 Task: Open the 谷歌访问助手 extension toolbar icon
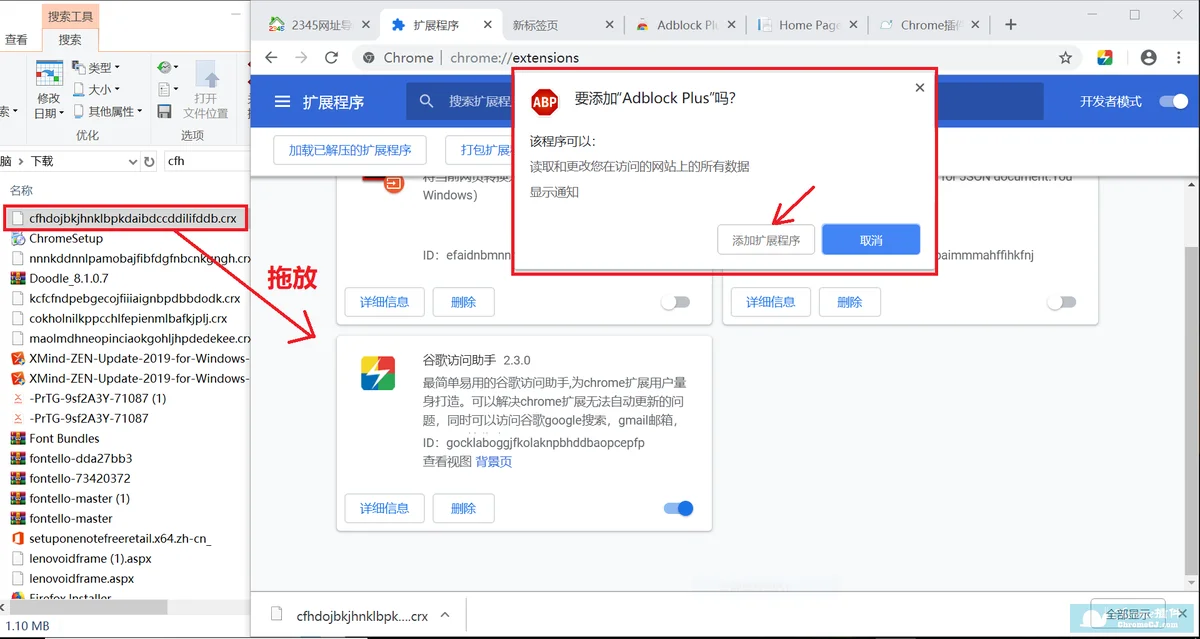tap(1105, 58)
